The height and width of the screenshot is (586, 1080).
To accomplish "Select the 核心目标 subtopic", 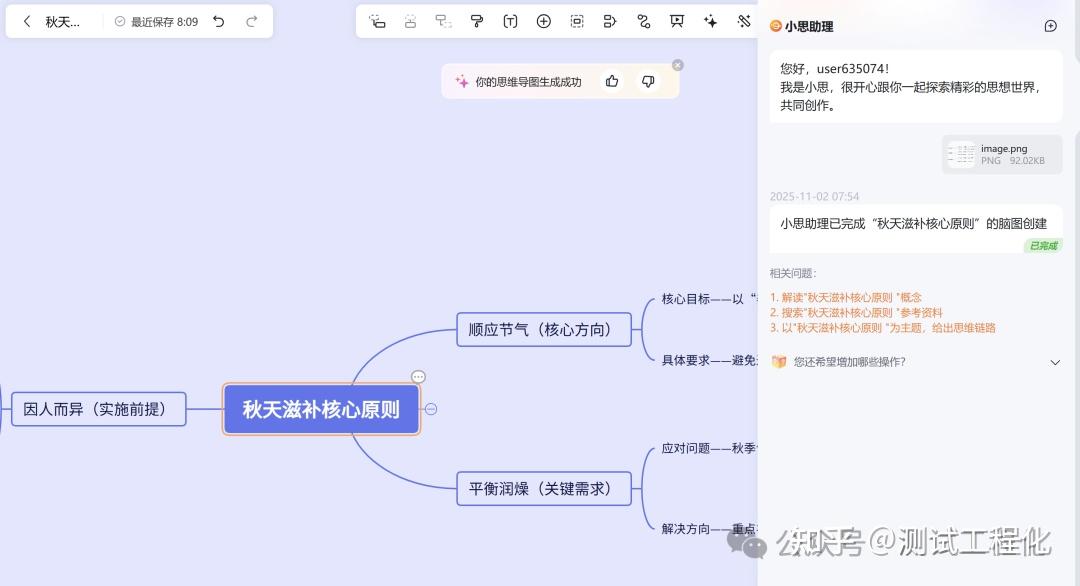I will (x=709, y=299).
